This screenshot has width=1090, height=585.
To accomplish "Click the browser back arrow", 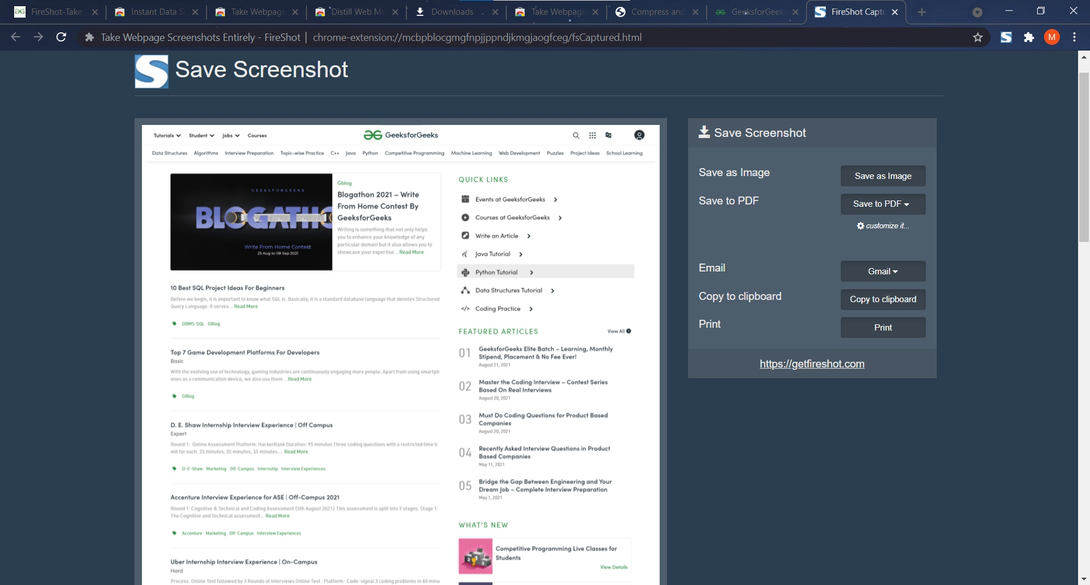I will pyautogui.click(x=15, y=37).
